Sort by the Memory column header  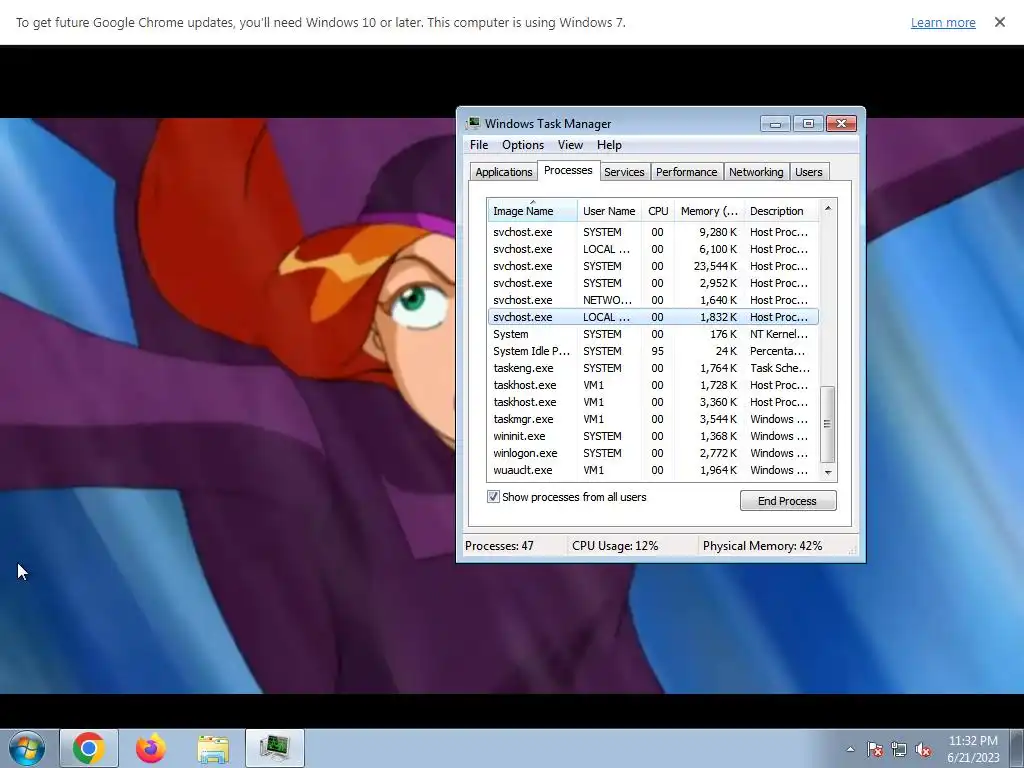tap(709, 211)
